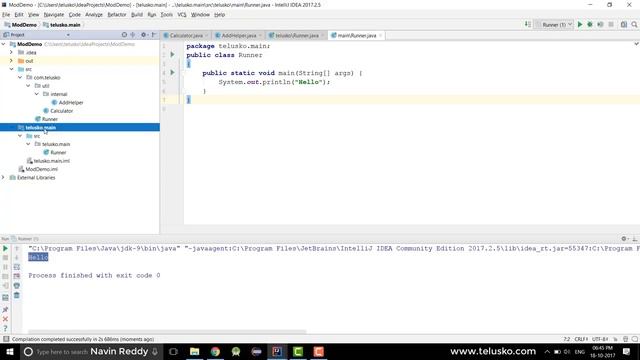Image resolution: width=640 pixels, height=360 pixels.
Task: Click pause output icon in Run panel
Action: [x=5, y=267]
